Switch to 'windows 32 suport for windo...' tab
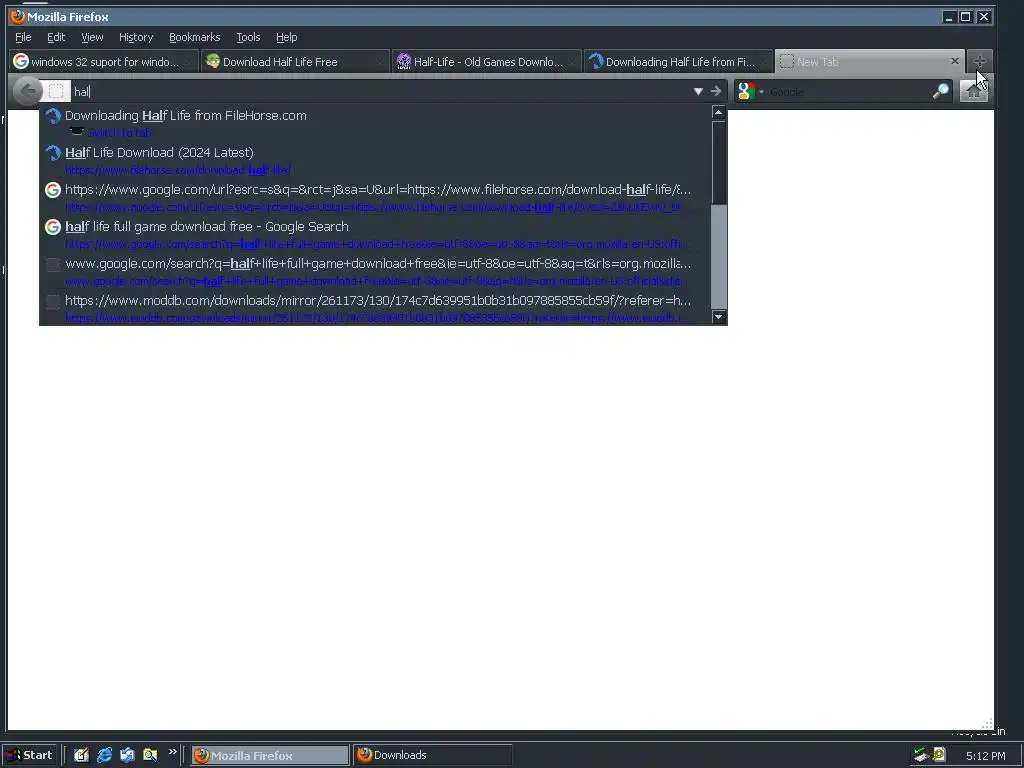This screenshot has height=768, width=1024. pyautogui.click(x=104, y=61)
